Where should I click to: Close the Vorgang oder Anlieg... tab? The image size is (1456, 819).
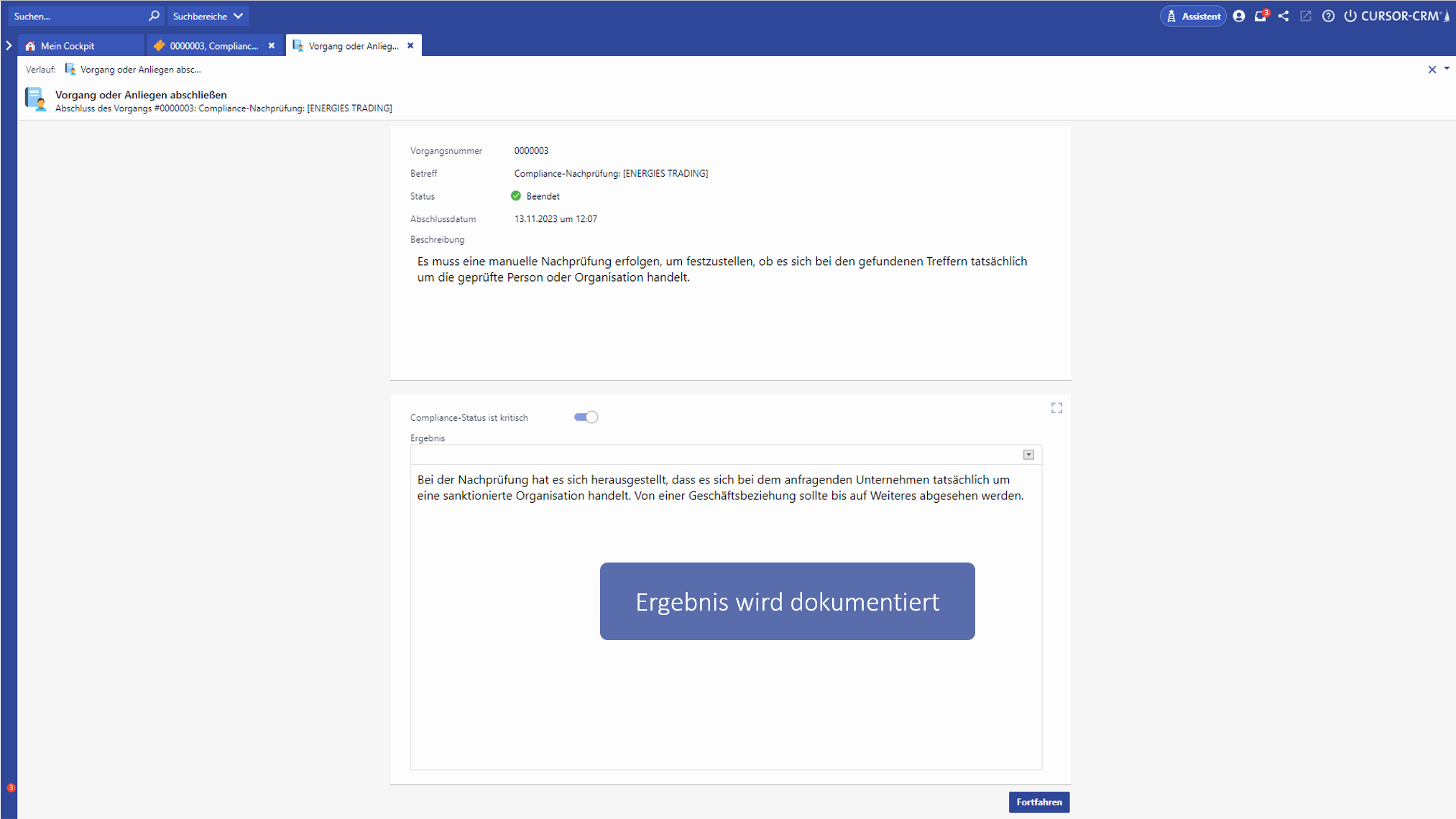410,46
